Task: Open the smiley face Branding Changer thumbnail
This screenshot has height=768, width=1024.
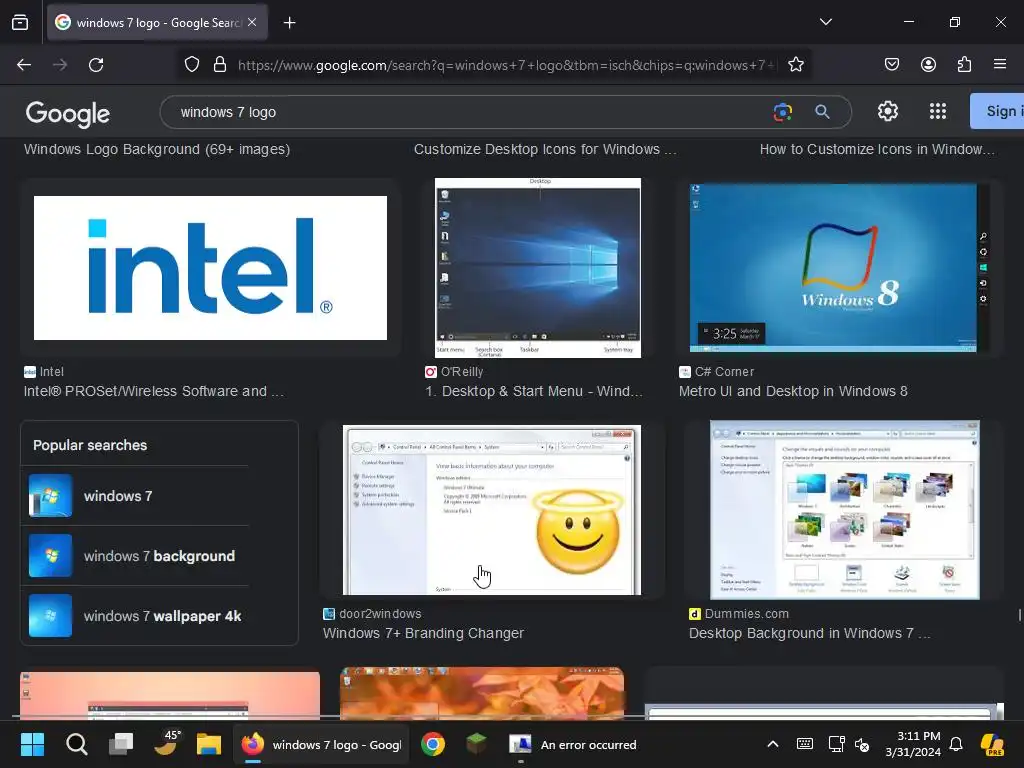Action: [492, 509]
